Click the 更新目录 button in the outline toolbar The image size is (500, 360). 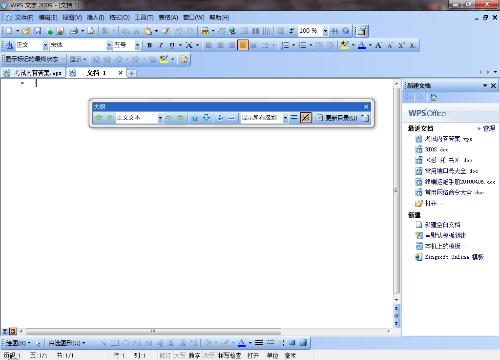coord(337,118)
